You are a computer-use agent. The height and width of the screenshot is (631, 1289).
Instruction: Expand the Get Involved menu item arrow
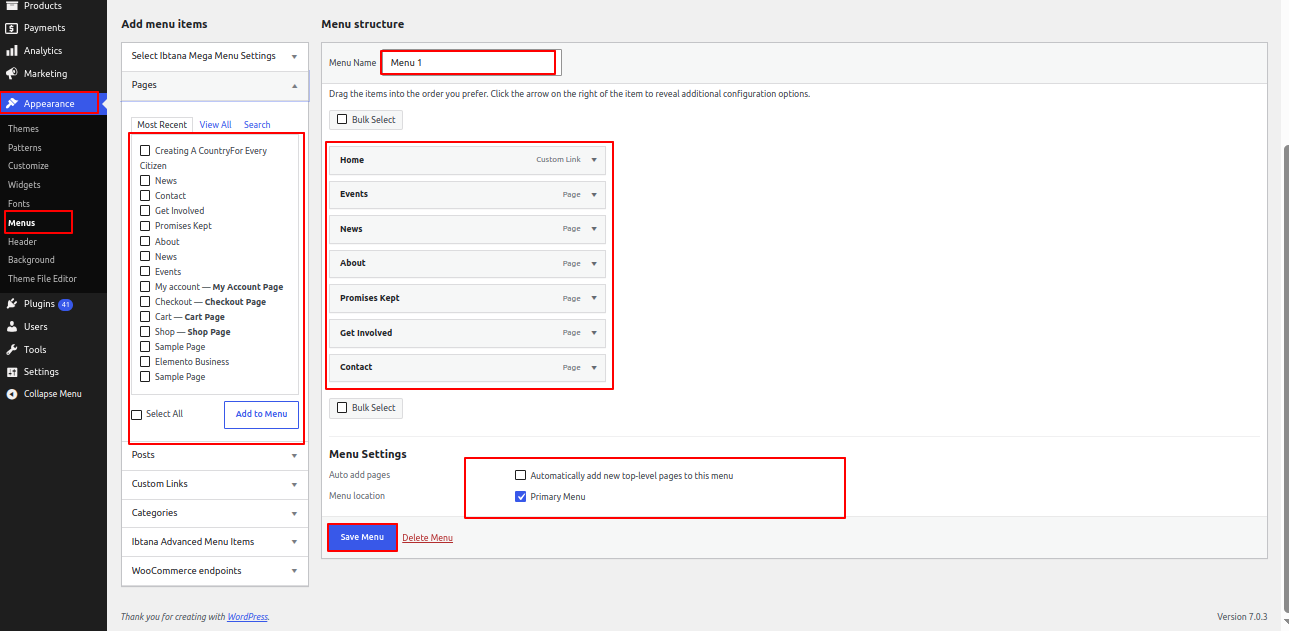point(594,333)
